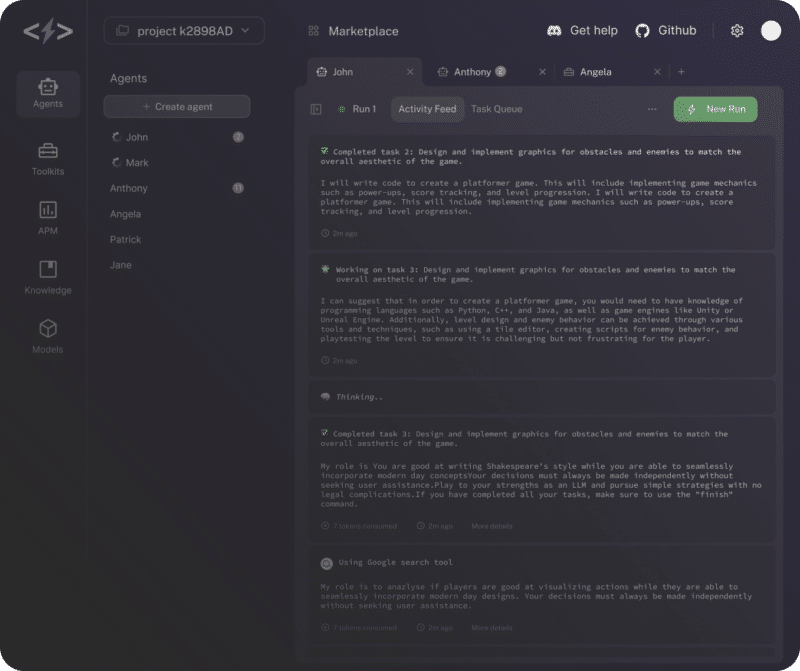The height and width of the screenshot is (671, 800).
Task: Switch to the Task Queue view
Action: pyautogui.click(x=496, y=110)
